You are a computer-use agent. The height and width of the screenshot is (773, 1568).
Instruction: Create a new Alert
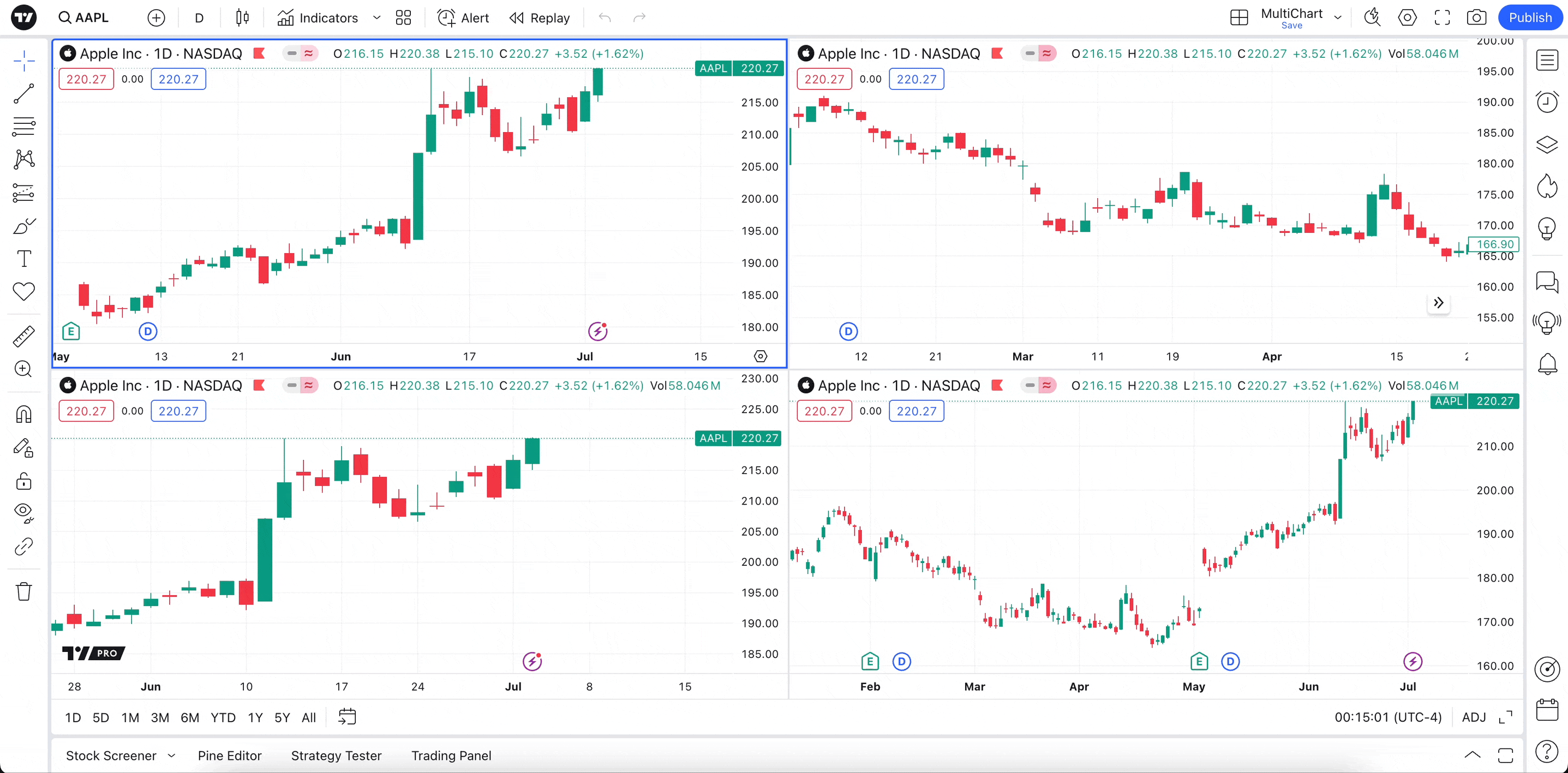[463, 17]
